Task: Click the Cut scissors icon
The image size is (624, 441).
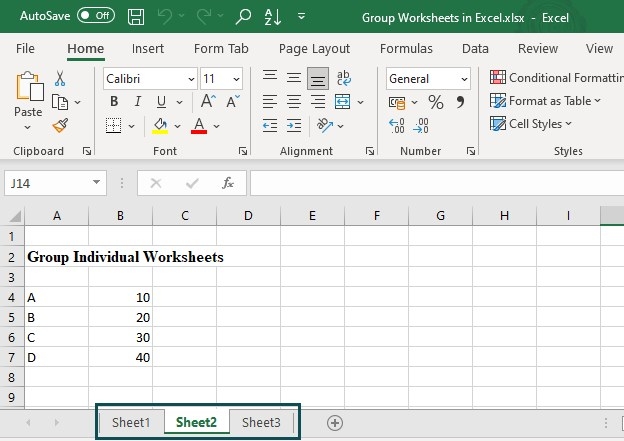Action: click(x=60, y=78)
